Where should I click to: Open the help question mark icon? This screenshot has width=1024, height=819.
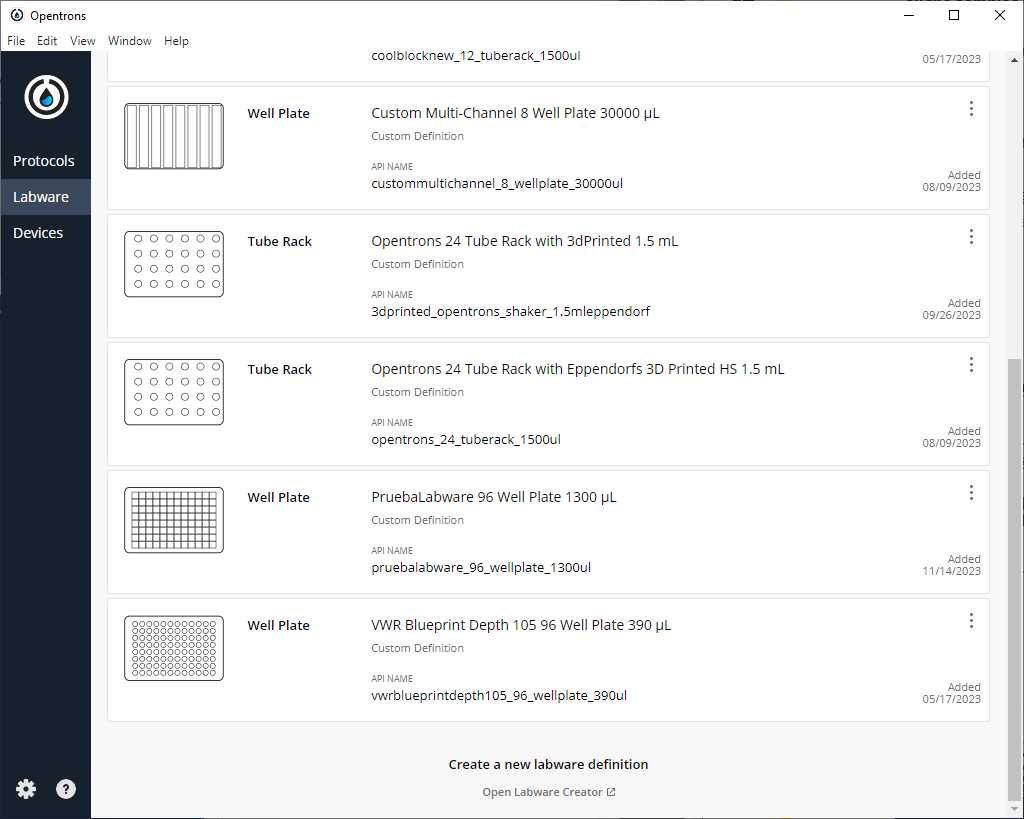tap(66, 789)
